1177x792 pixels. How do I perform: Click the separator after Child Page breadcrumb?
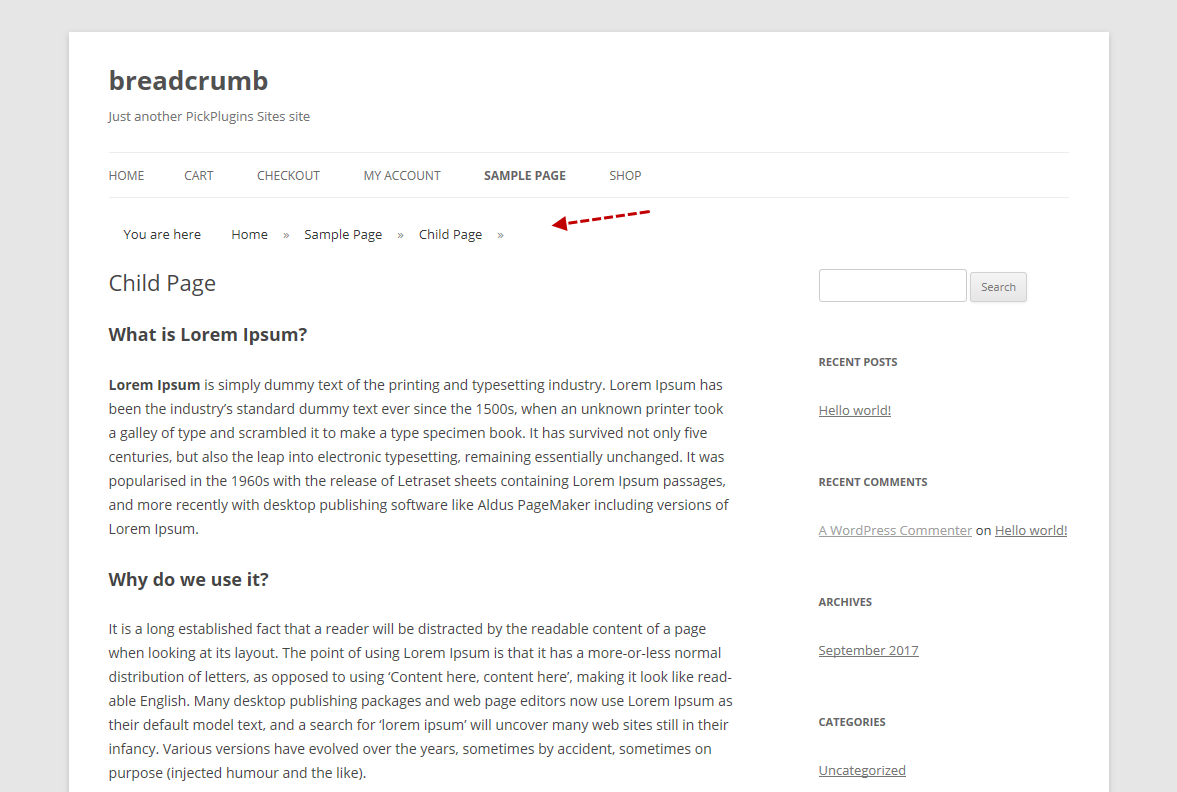tap(500, 234)
